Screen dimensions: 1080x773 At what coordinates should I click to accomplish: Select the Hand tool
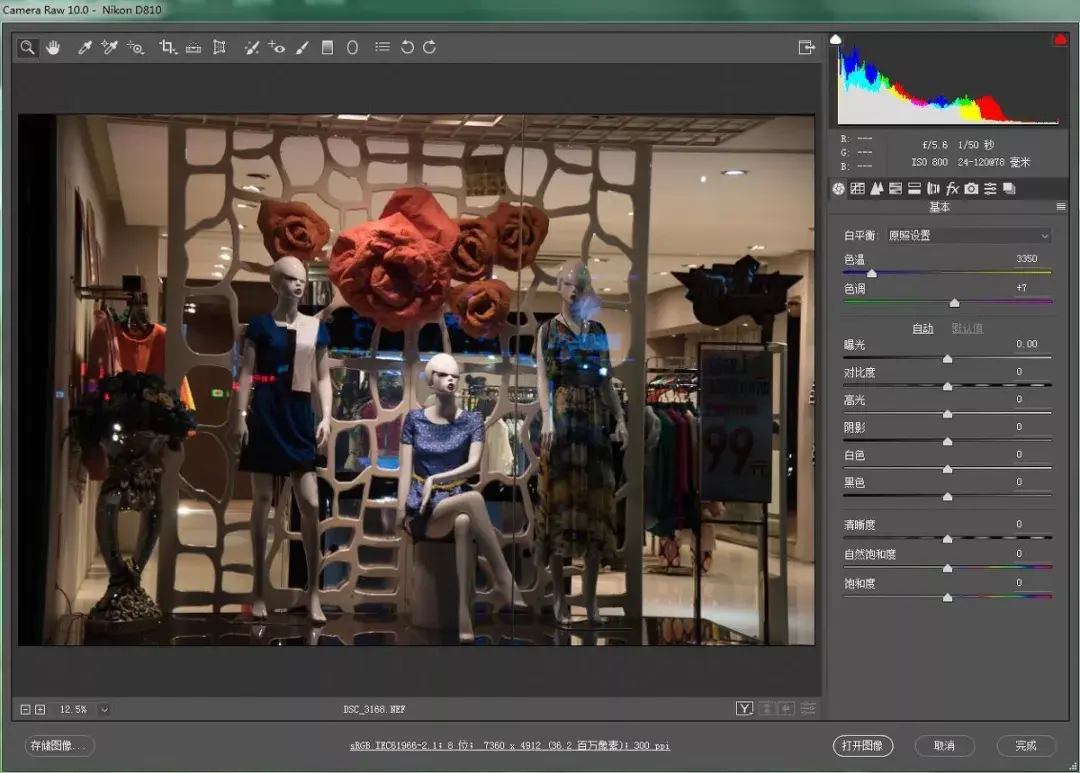coord(53,47)
